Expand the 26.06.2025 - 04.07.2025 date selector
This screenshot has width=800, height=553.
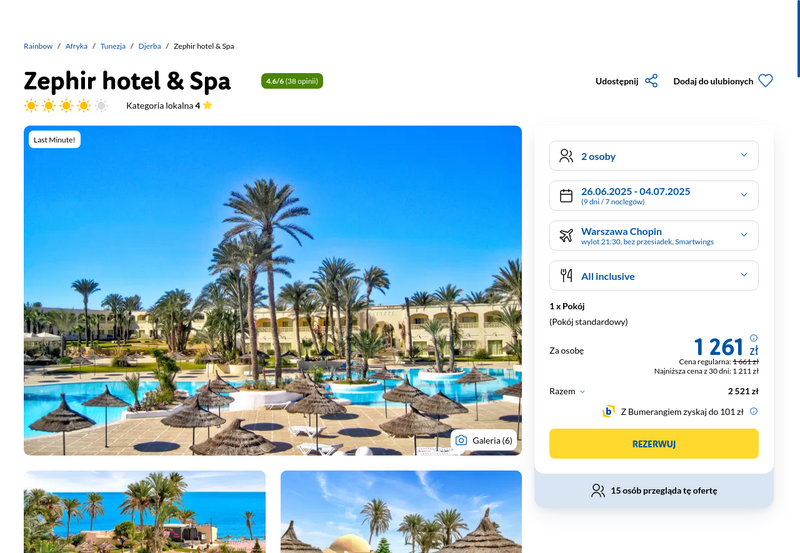pos(654,195)
